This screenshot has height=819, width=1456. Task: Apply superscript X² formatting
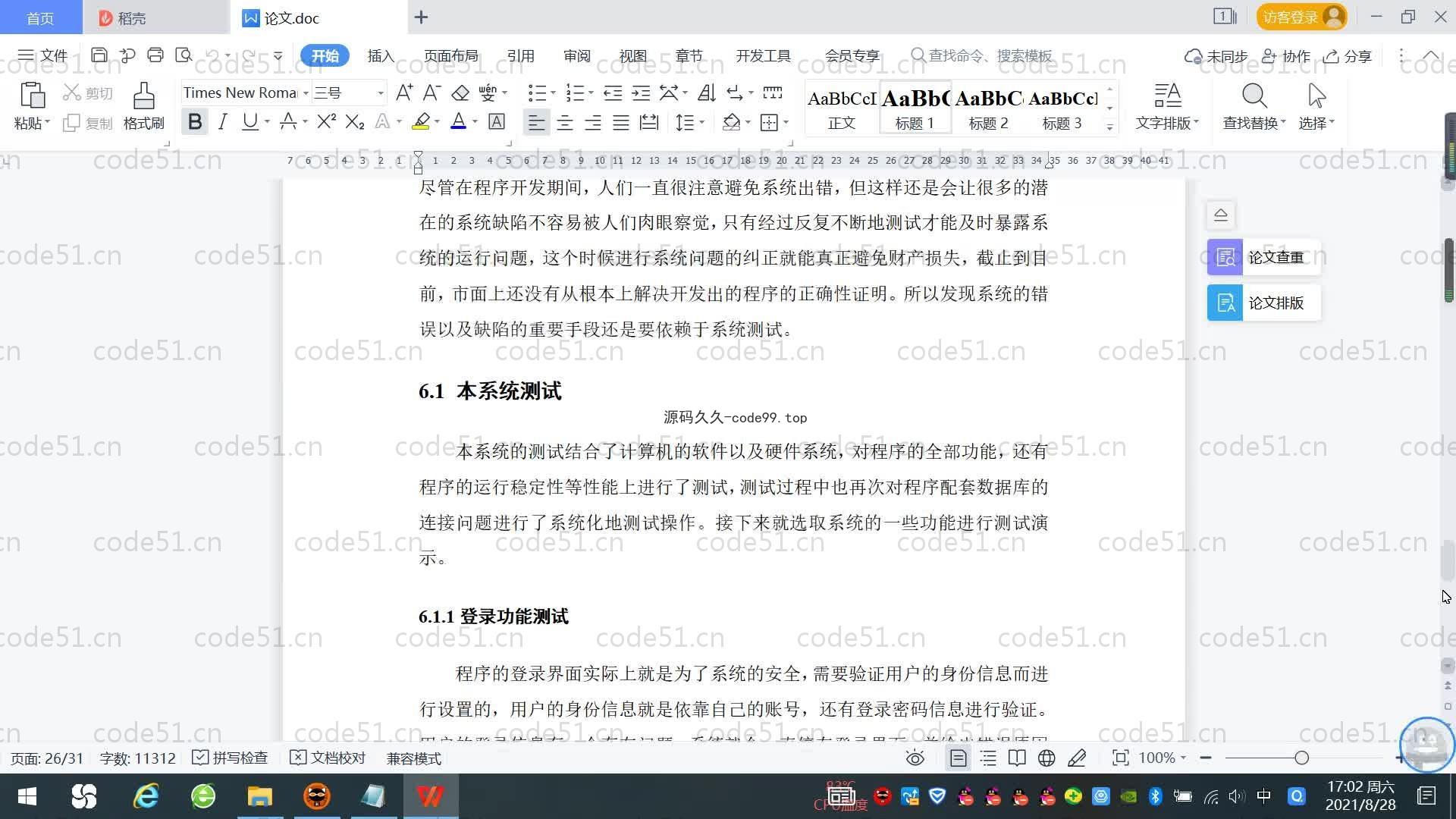click(327, 121)
